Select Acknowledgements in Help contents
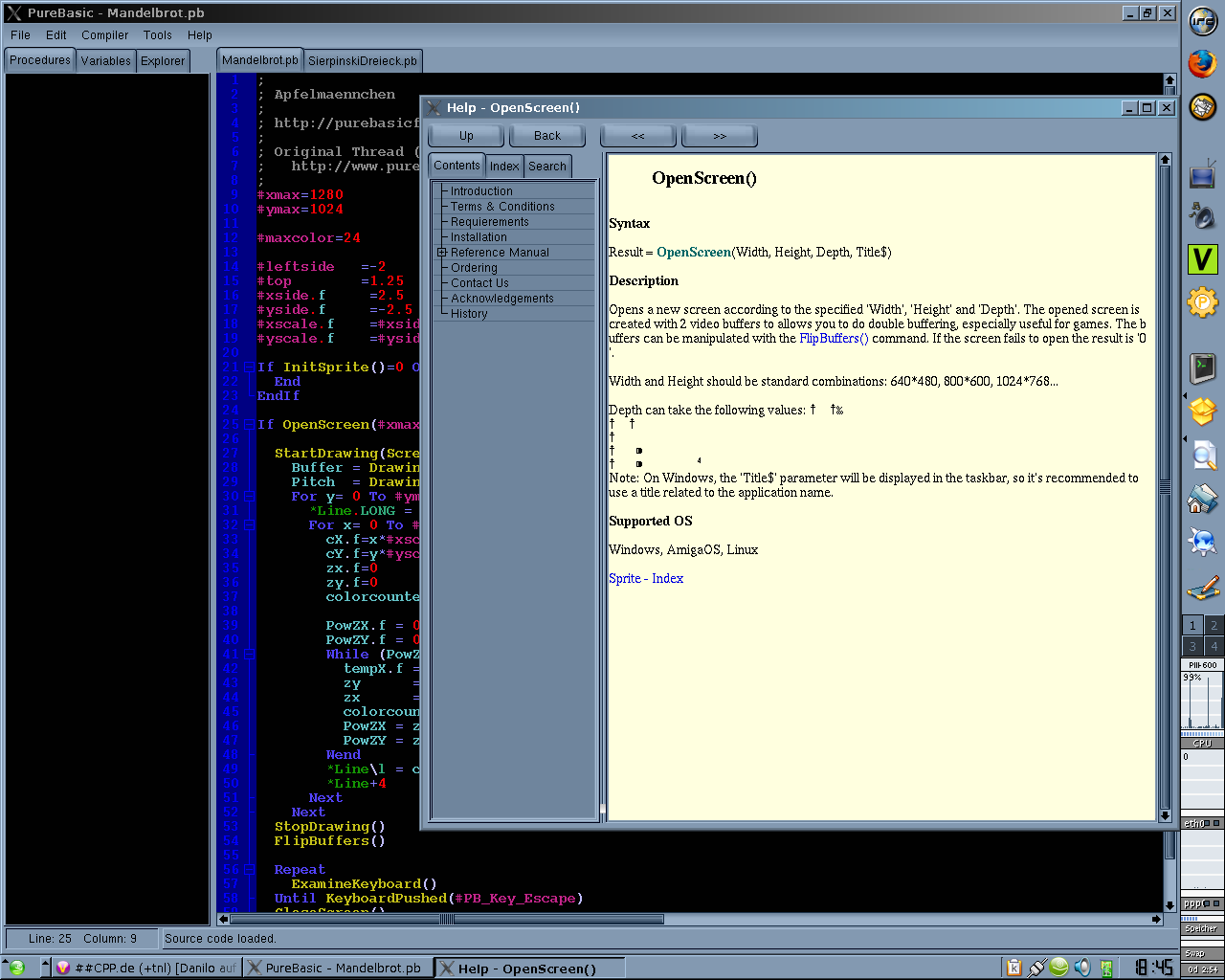 [x=501, y=299]
